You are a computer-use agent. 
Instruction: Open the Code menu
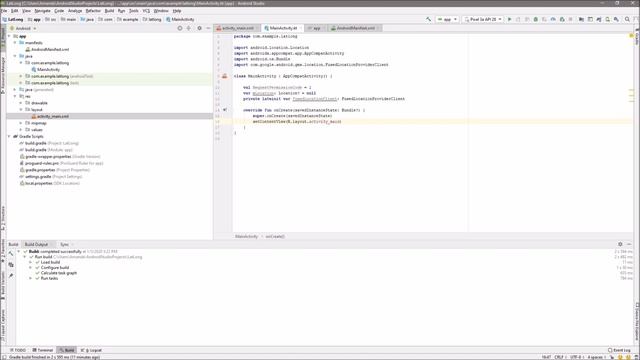[59, 11]
